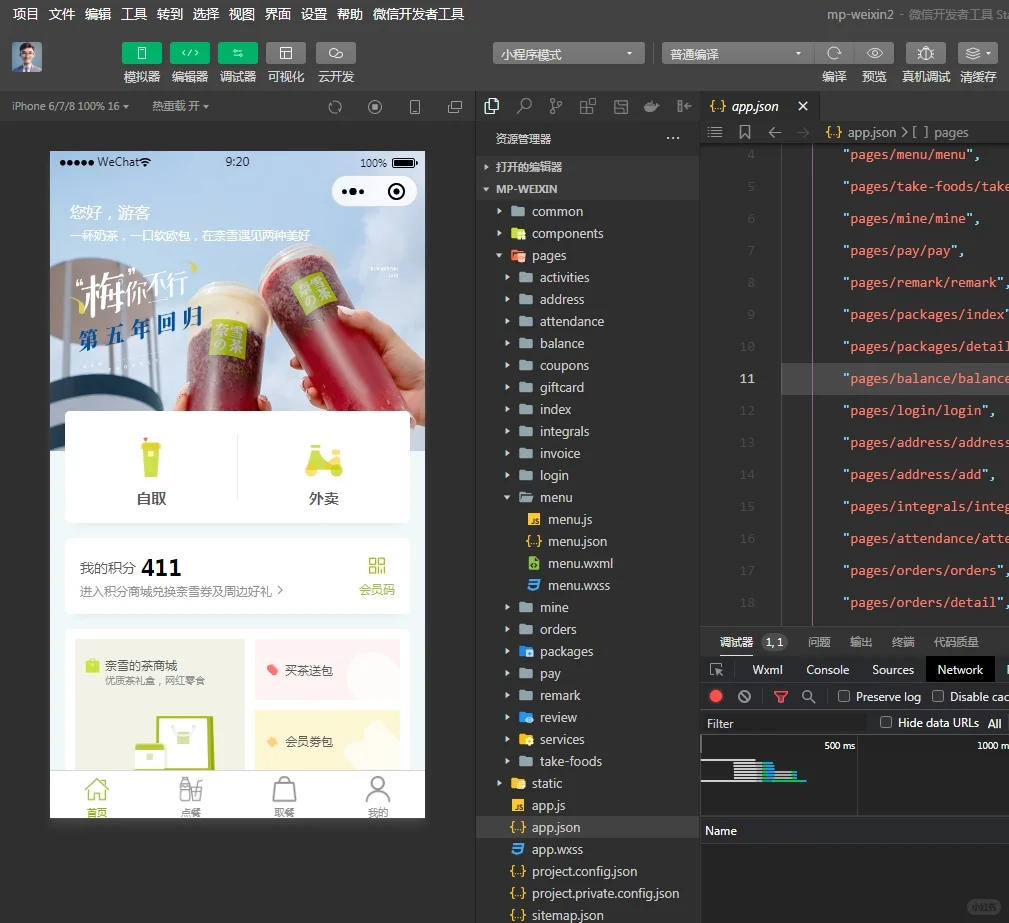Open the clear cache (清缓存) menu

978,53
